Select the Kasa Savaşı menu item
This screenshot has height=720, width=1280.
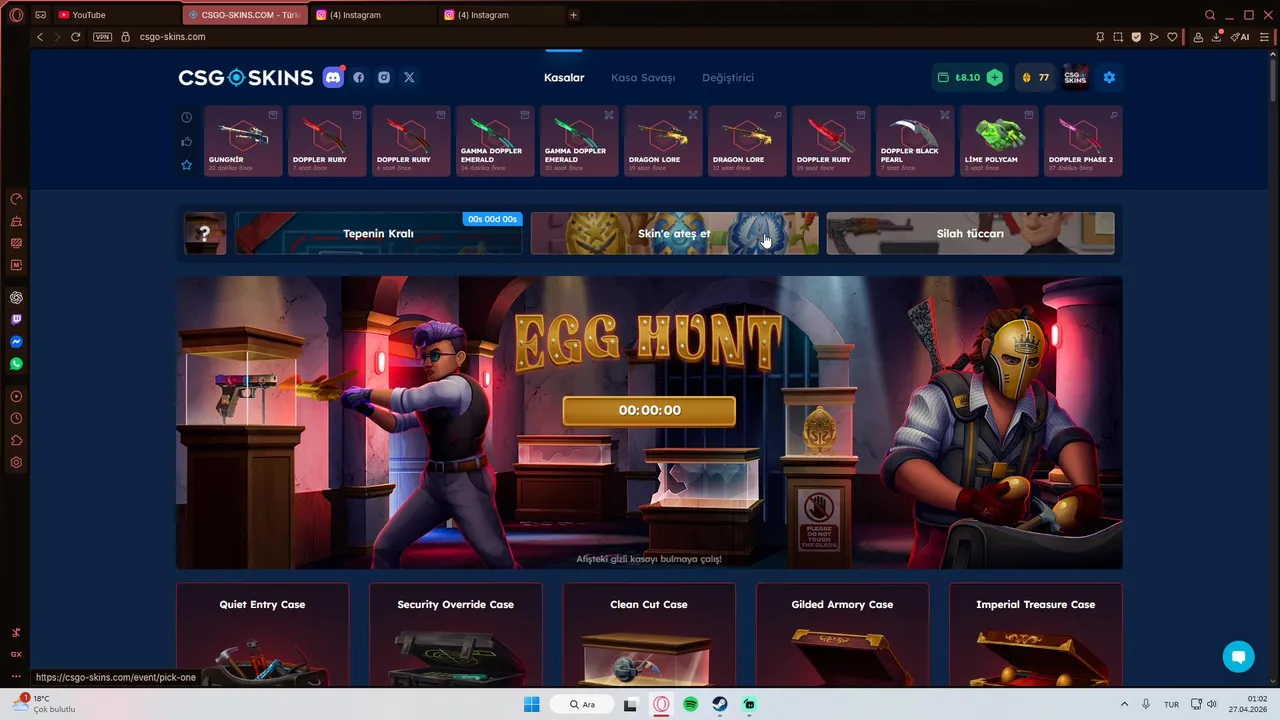pyautogui.click(x=643, y=77)
